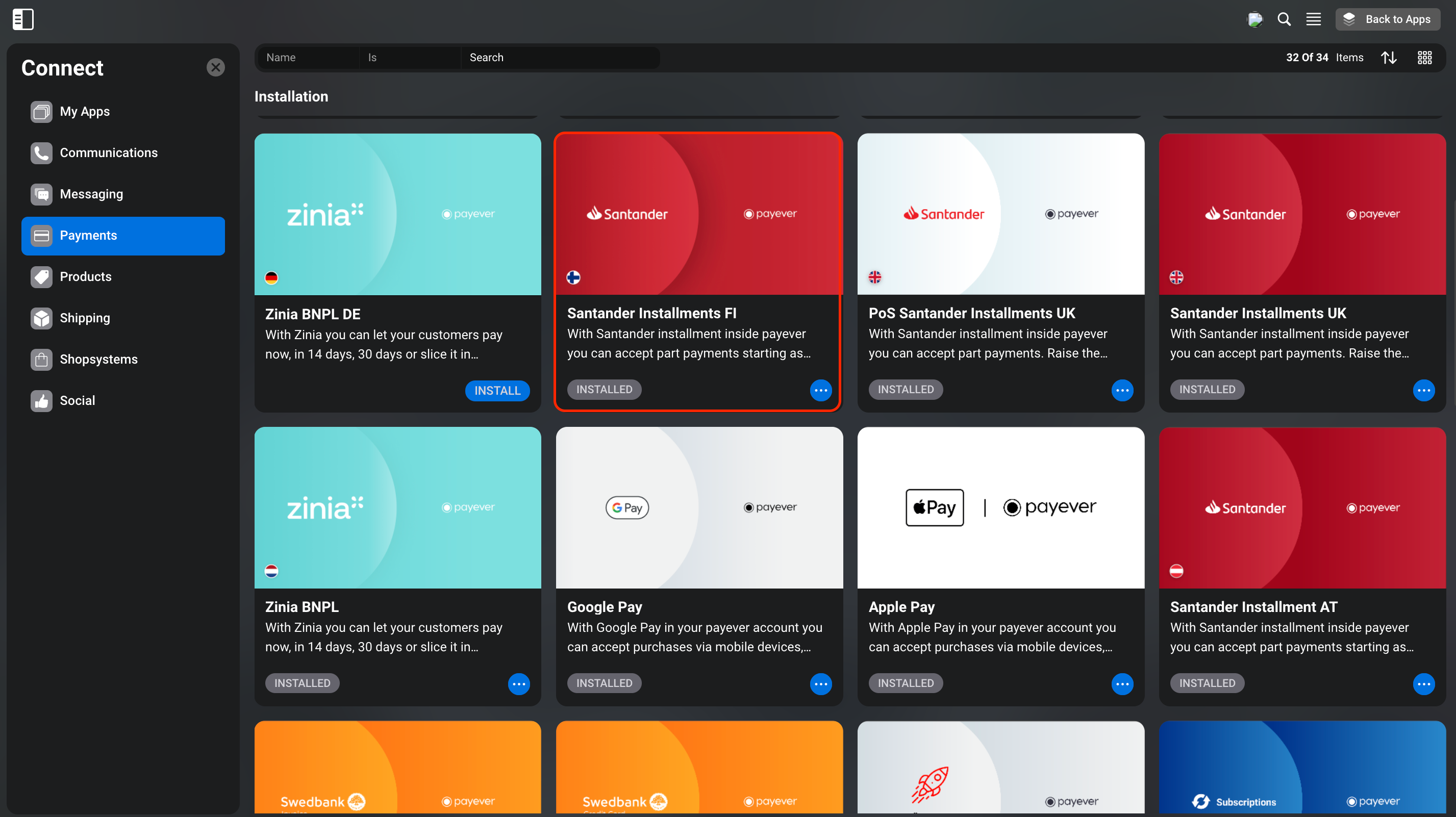Toggle the sidebar panel icon
This screenshot has width=1456, height=817.
[x=22, y=19]
